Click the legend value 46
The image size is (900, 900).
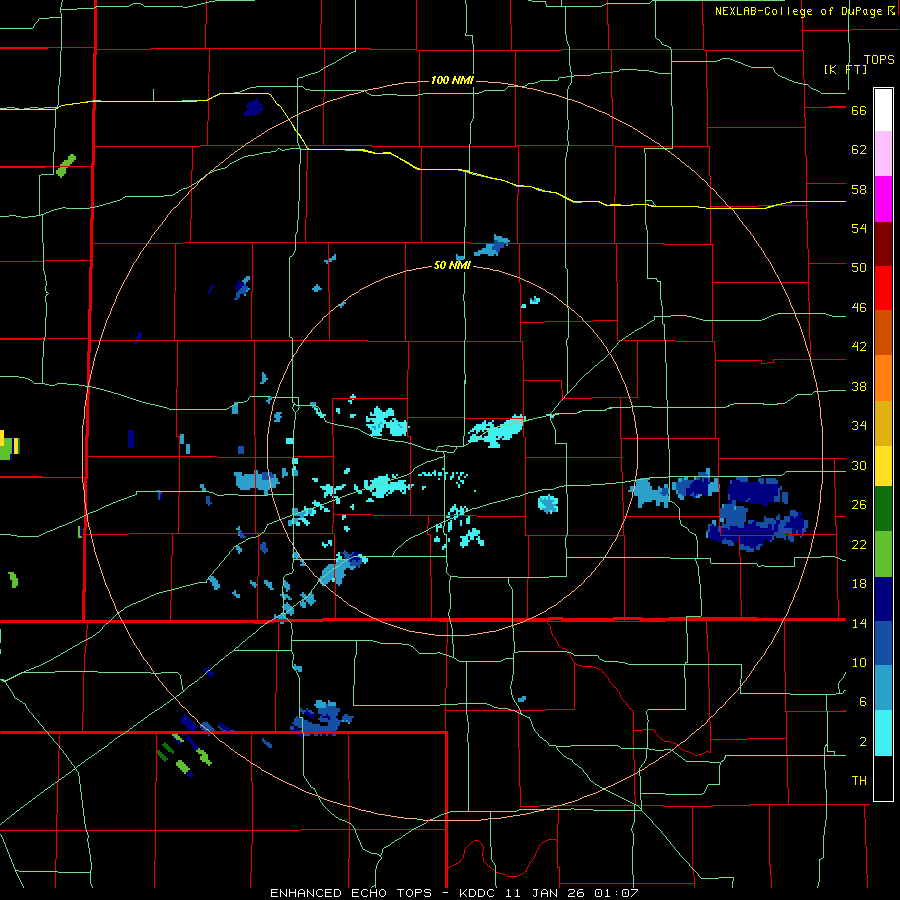(859, 308)
